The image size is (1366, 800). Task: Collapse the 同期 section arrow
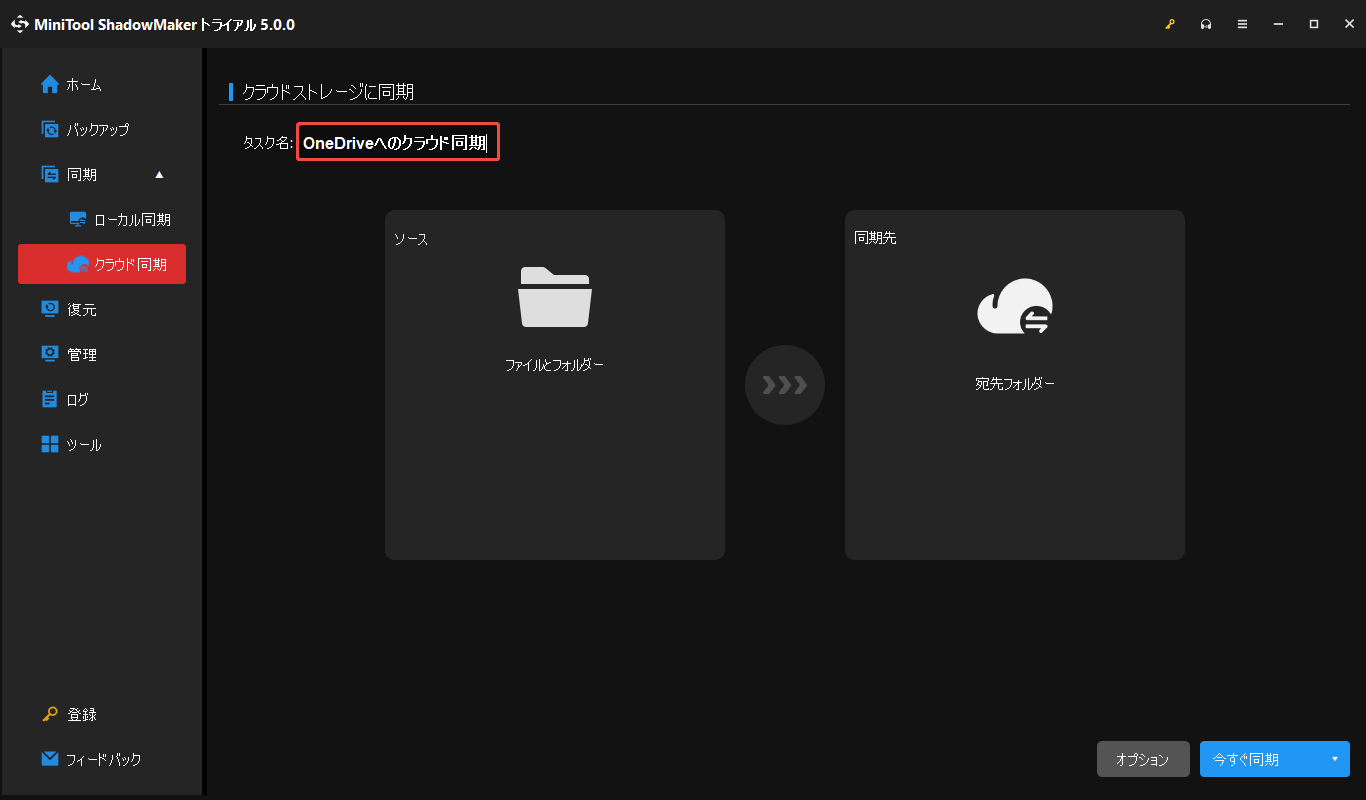[x=159, y=175]
